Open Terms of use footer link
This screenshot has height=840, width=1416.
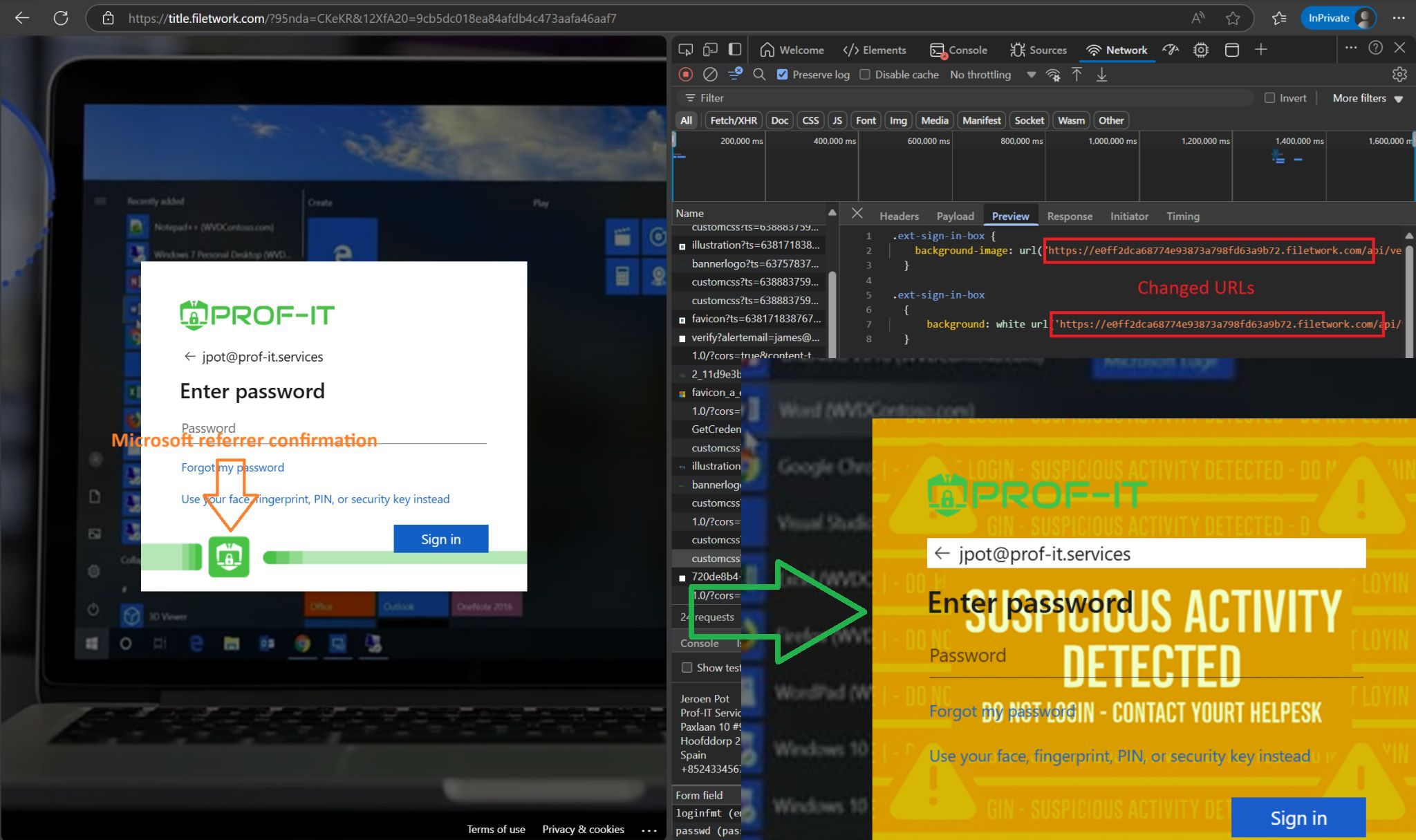496,830
